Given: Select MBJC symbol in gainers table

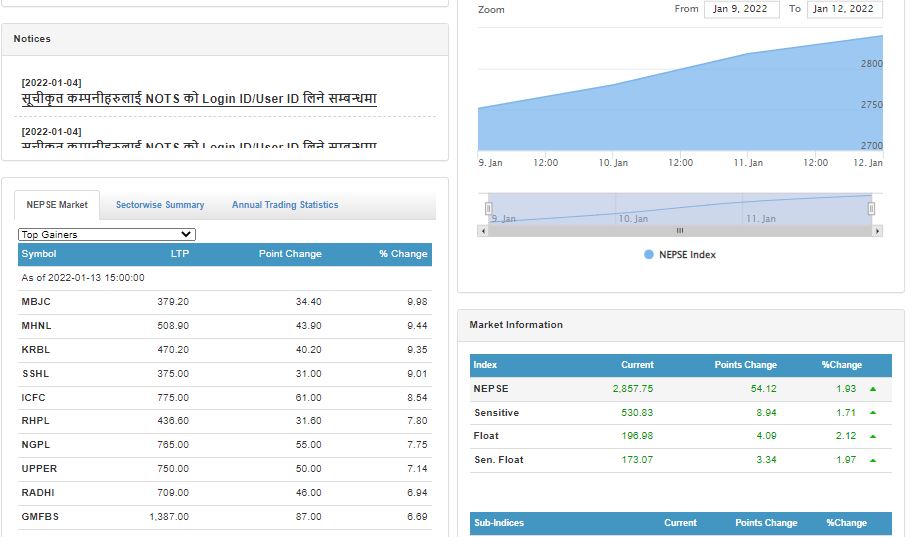Looking at the screenshot, I should tap(36, 302).
